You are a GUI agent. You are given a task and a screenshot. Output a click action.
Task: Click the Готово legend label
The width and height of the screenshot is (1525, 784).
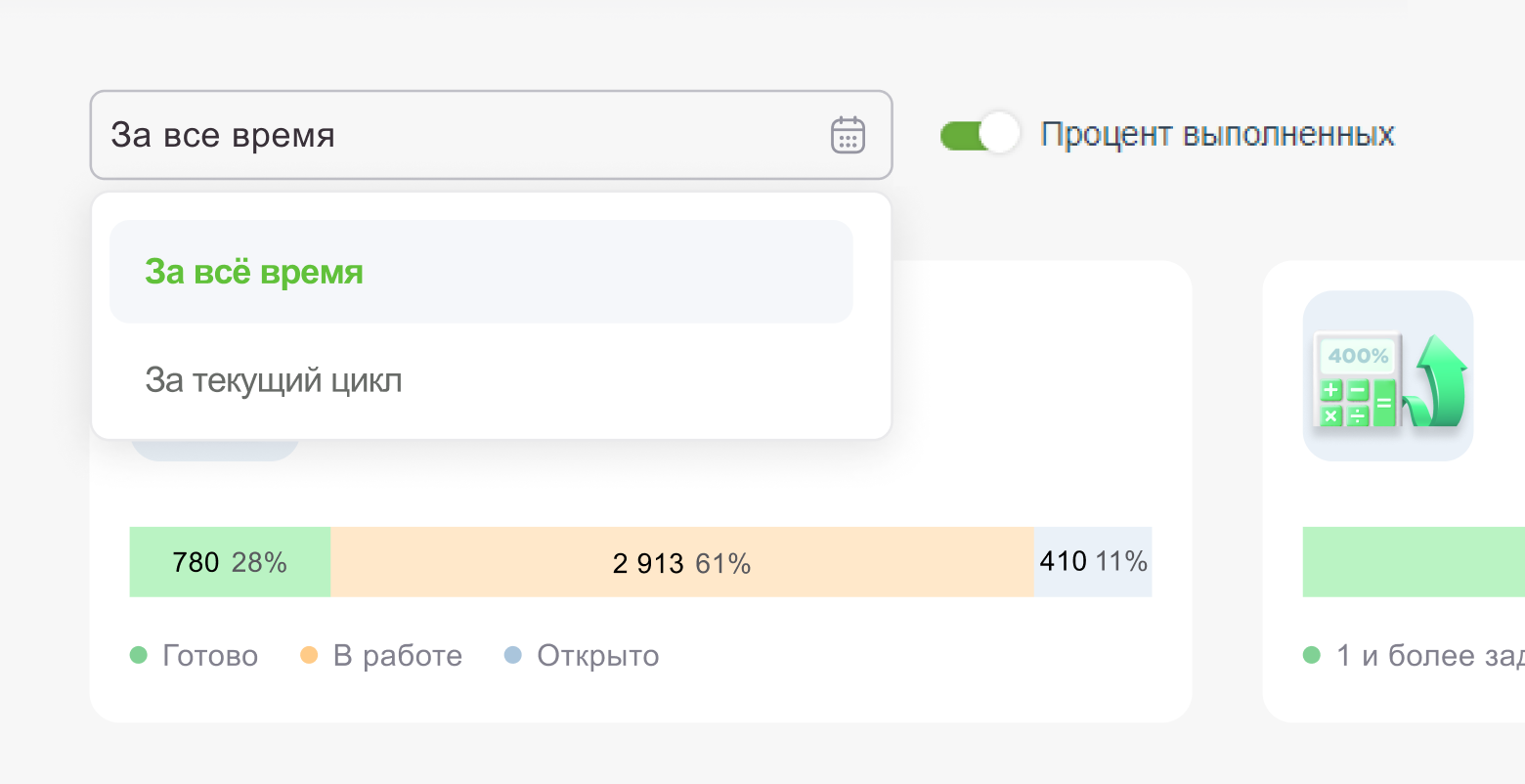coord(210,656)
